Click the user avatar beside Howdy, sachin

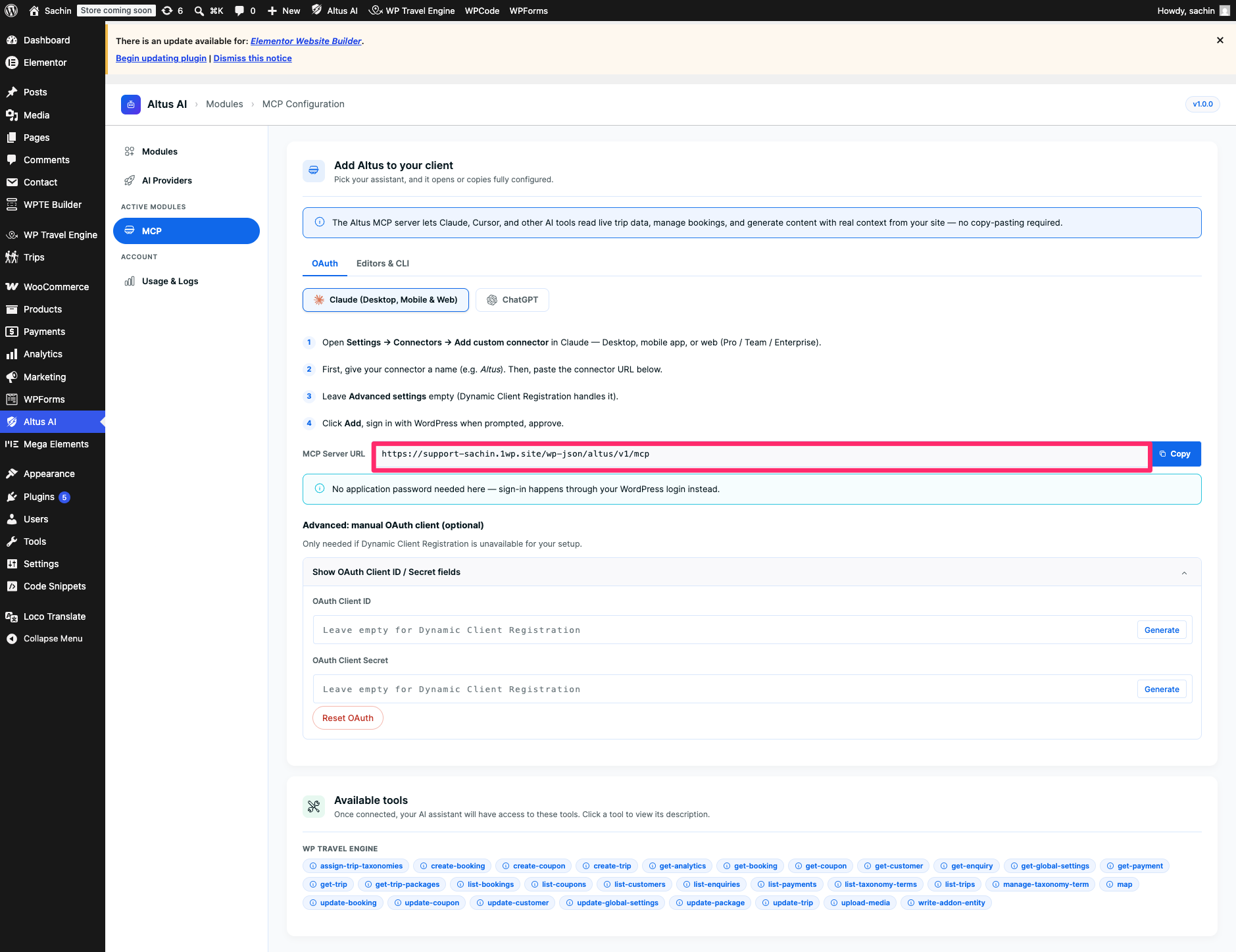click(x=1224, y=11)
